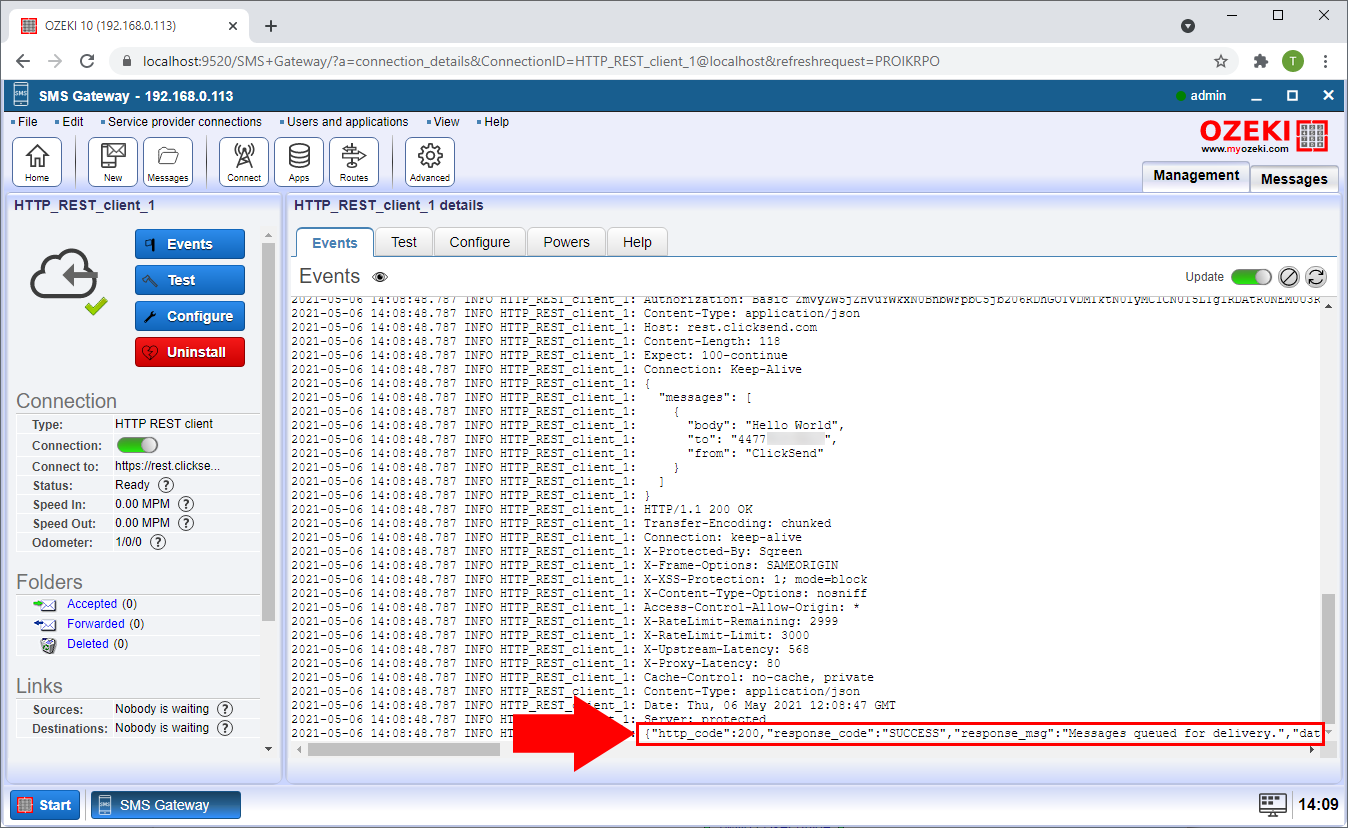Click the OZEKI logo
The width and height of the screenshot is (1348, 828).
coord(1264,136)
